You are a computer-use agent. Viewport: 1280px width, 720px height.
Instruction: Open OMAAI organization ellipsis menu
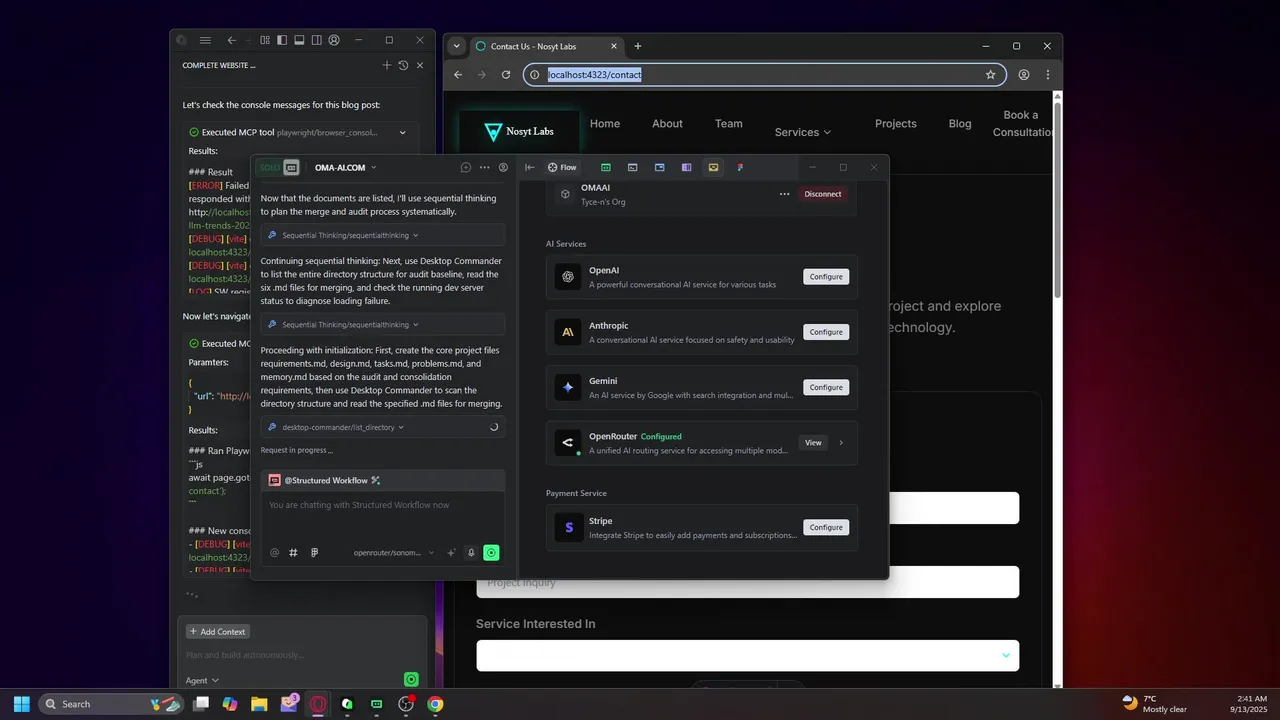(x=785, y=194)
